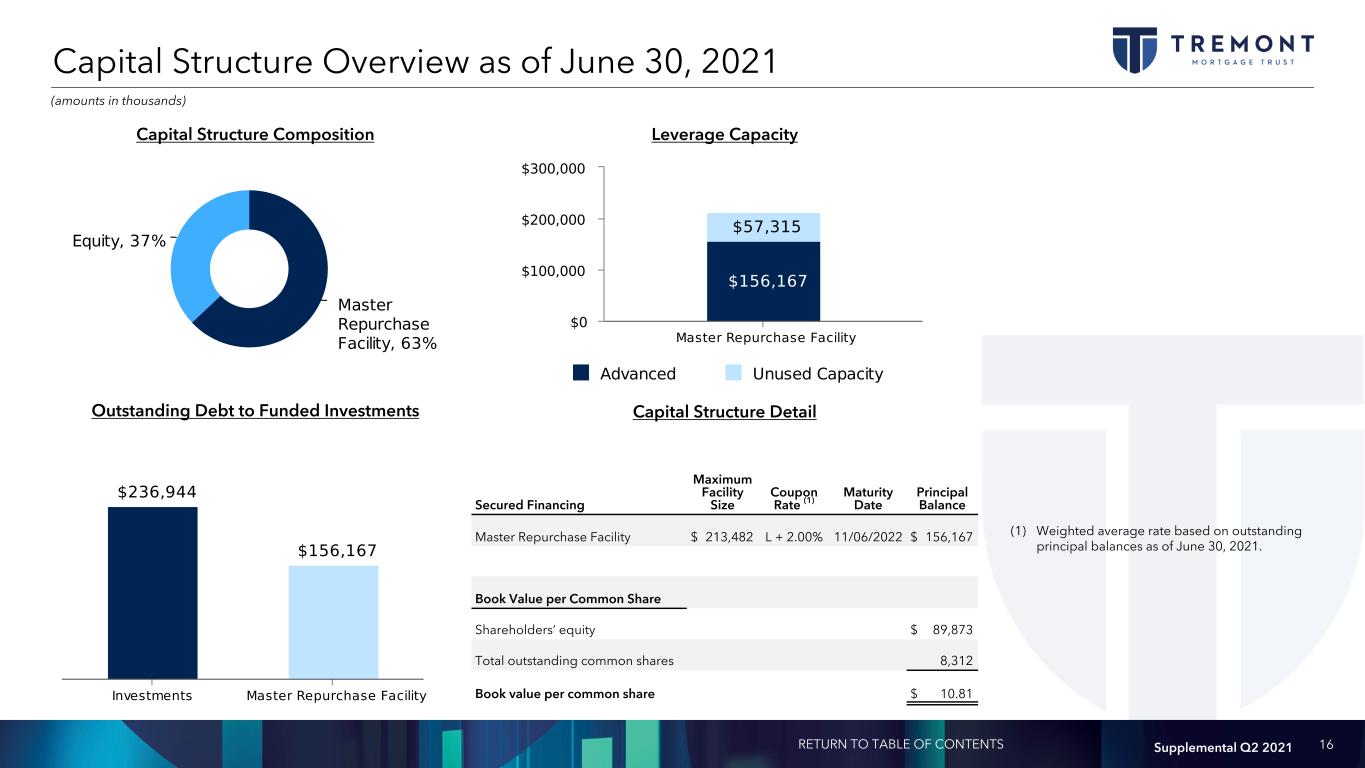Click the light blue Unused Capacity legend swatch

[x=733, y=373]
